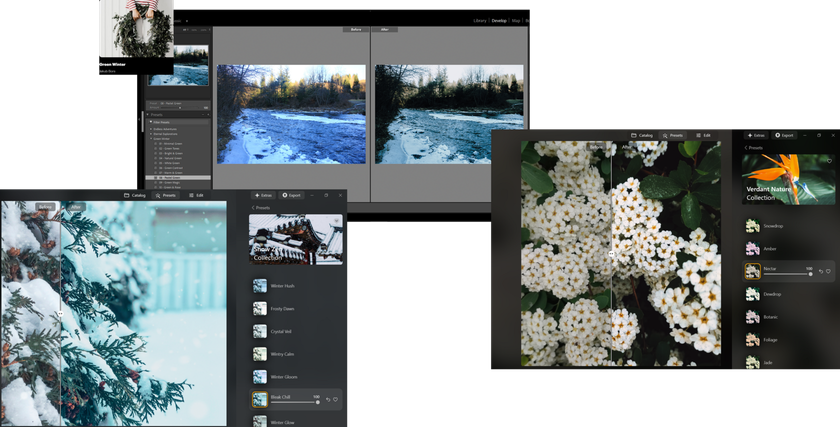Switch to Develop module in Lightroom
The width and height of the screenshot is (840, 427).
pos(499,21)
